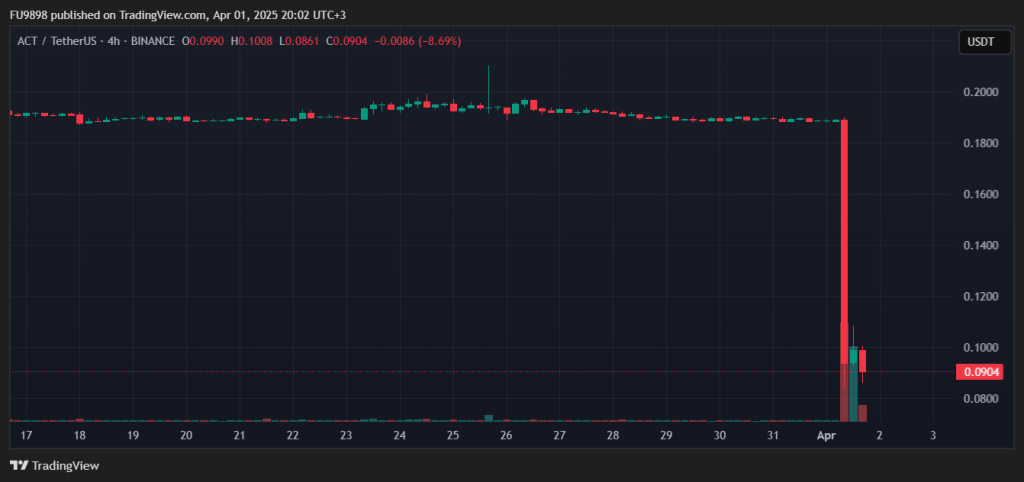The image size is (1024, 482).
Task: Click the large red crash candle on April 1
Action: 844,242
